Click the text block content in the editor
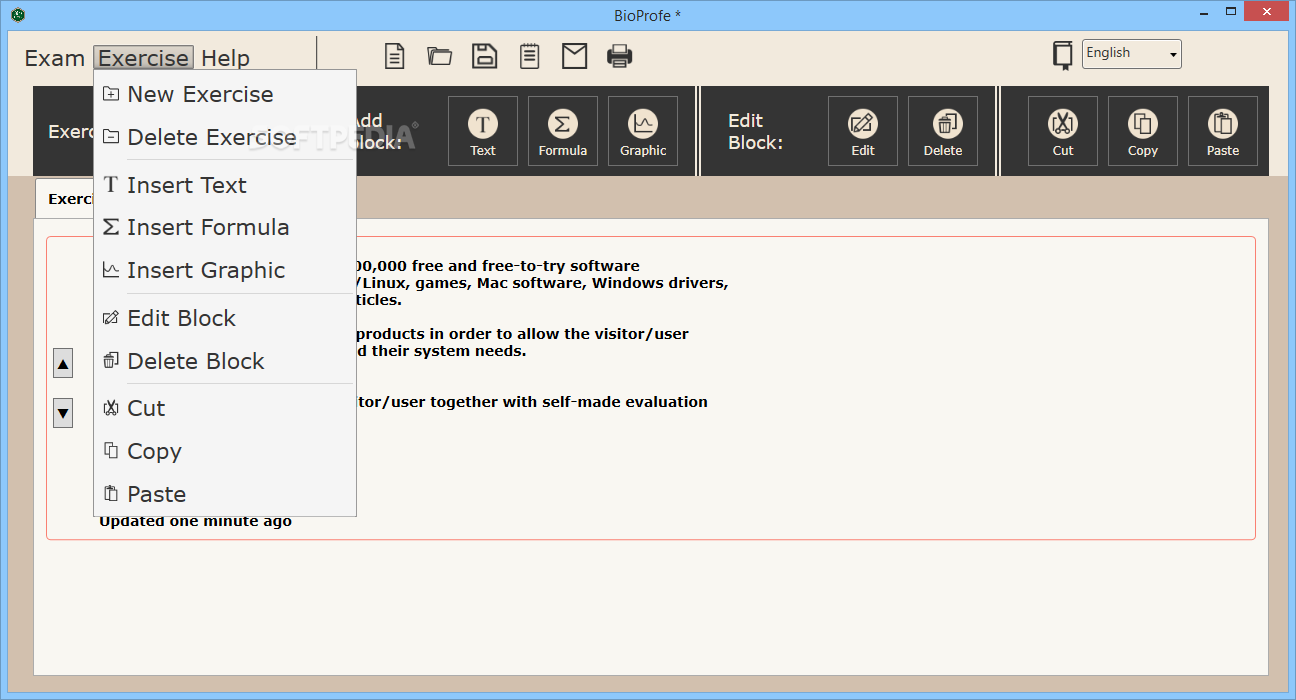The image size is (1296, 700). (650, 388)
